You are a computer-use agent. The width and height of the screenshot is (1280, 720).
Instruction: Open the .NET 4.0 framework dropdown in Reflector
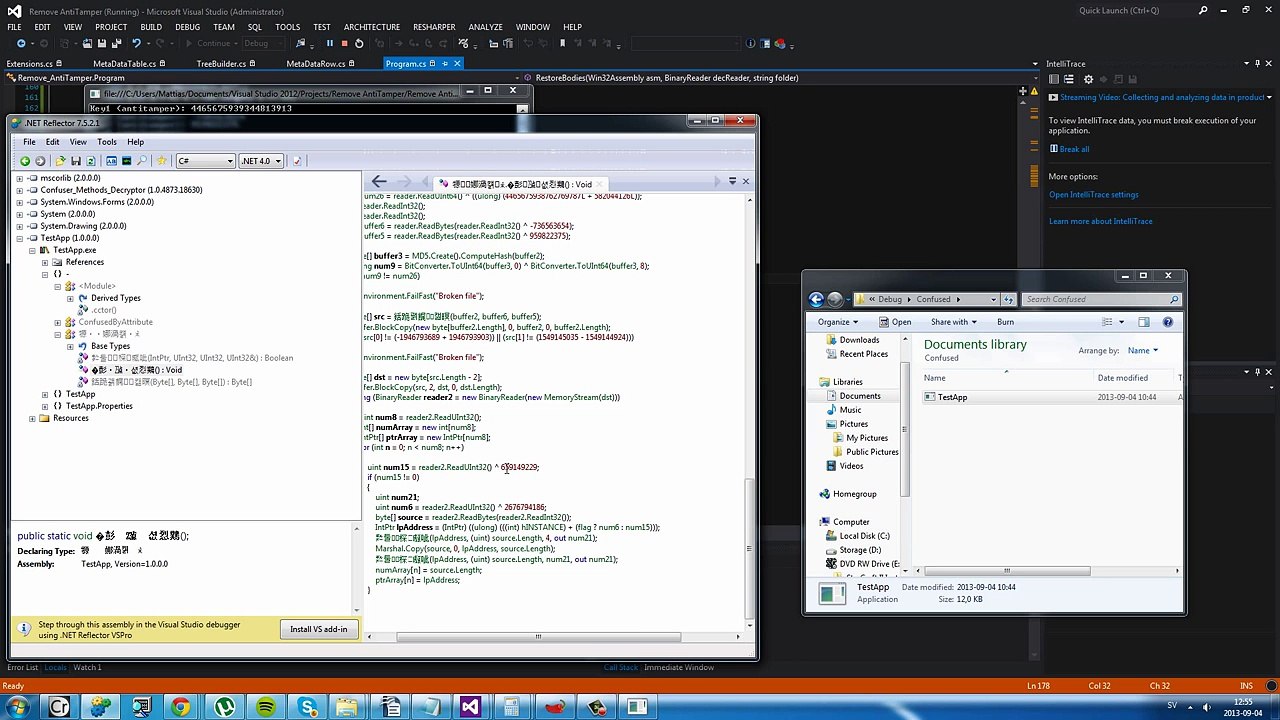261,161
